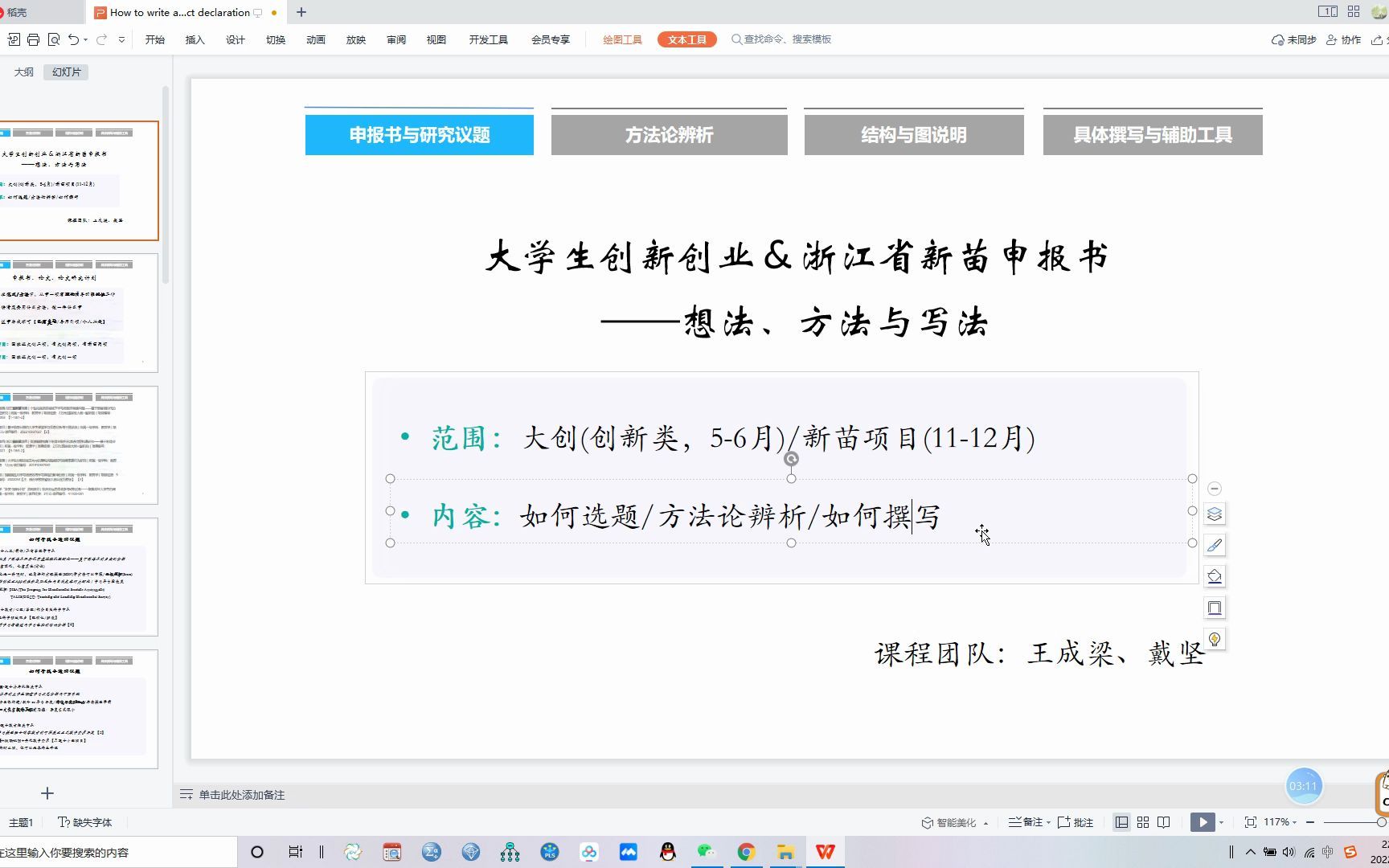Collapse floating toolbar with minus circle icon
Viewport: 1389px width, 868px height.
1215,489
